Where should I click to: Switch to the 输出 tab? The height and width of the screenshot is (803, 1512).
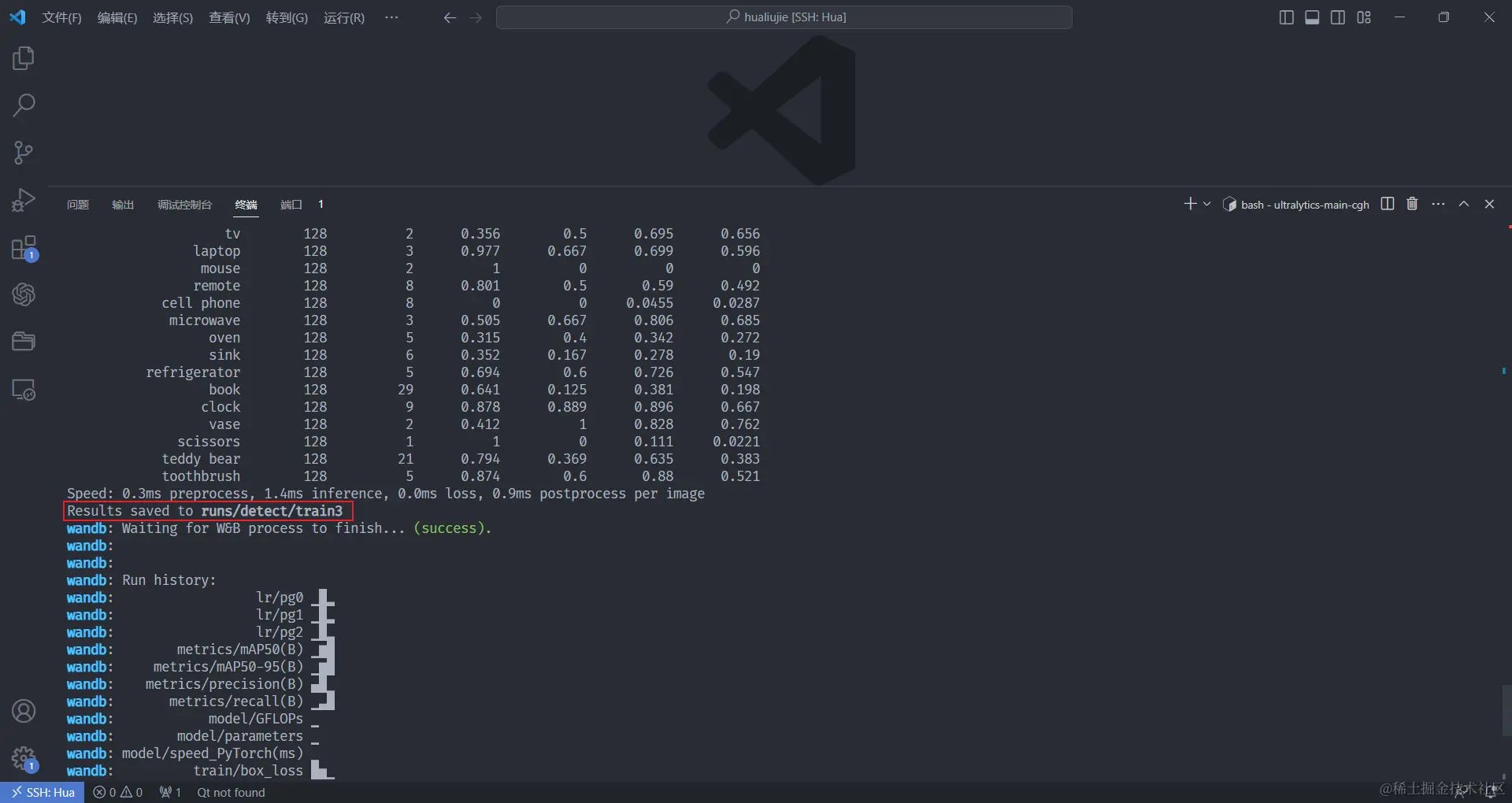coord(123,205)
